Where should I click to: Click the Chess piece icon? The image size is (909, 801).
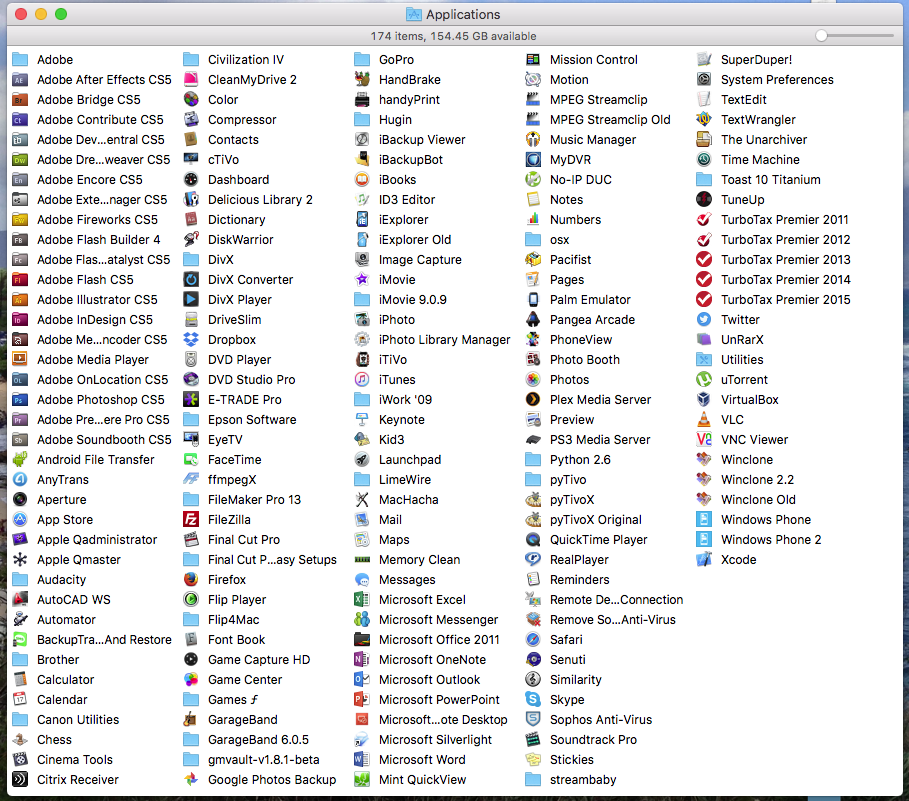(x=20, y=740)
